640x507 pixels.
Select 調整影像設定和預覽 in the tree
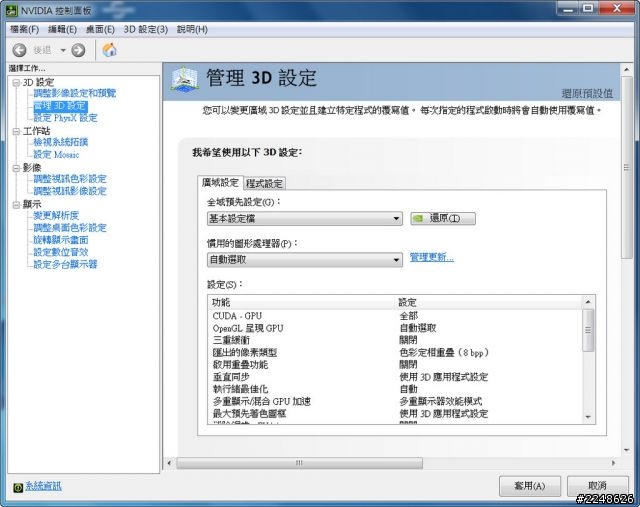(74, 93)
